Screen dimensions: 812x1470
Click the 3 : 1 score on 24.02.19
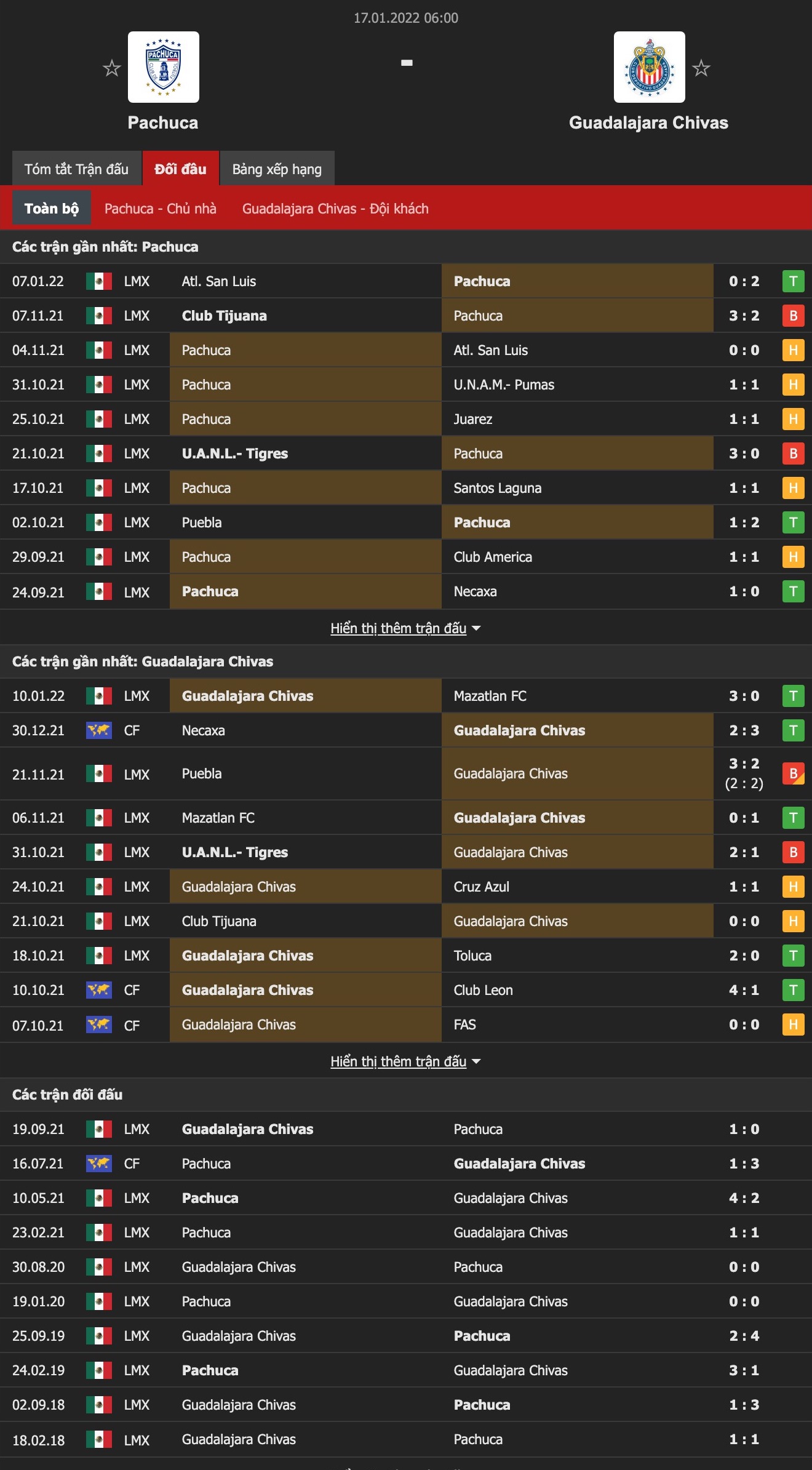(x=744, y=1370)
